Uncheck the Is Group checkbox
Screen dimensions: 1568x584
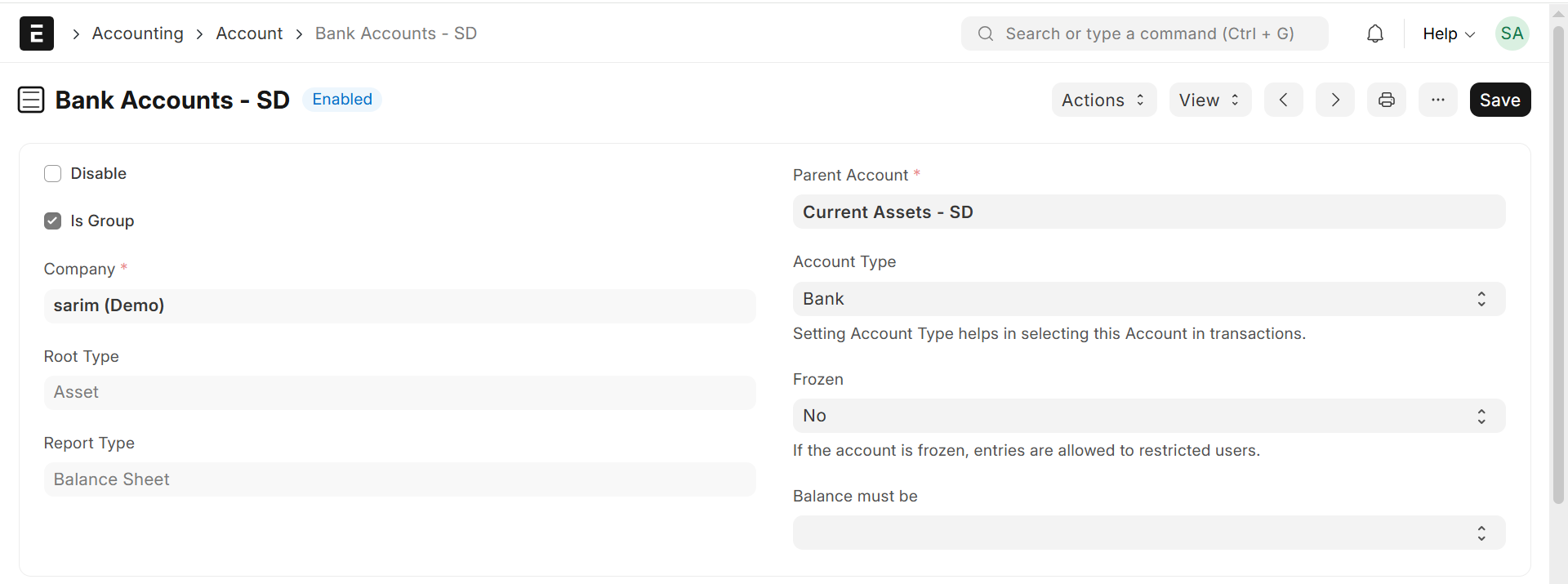[53, 221]
